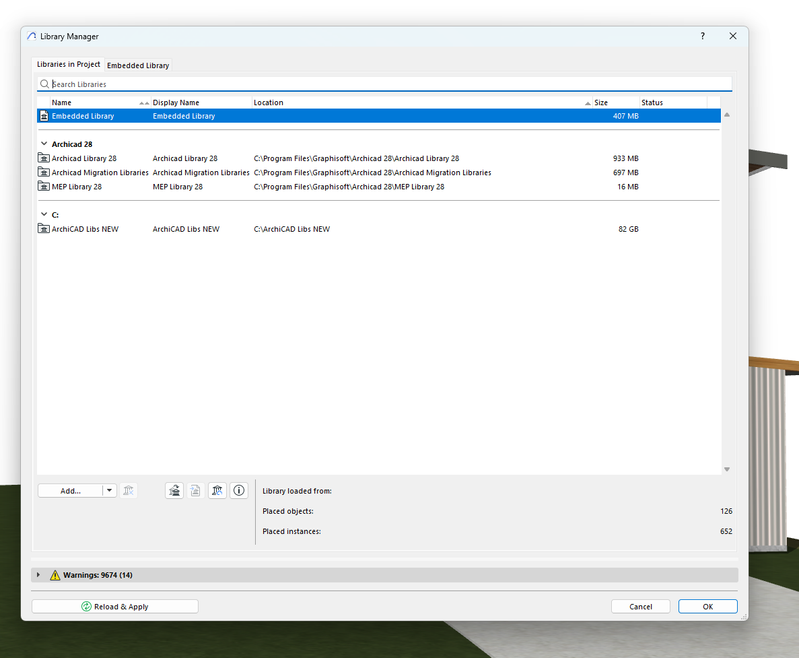Open the help question mark
The image size is (799, 658).
pos(703,36)
